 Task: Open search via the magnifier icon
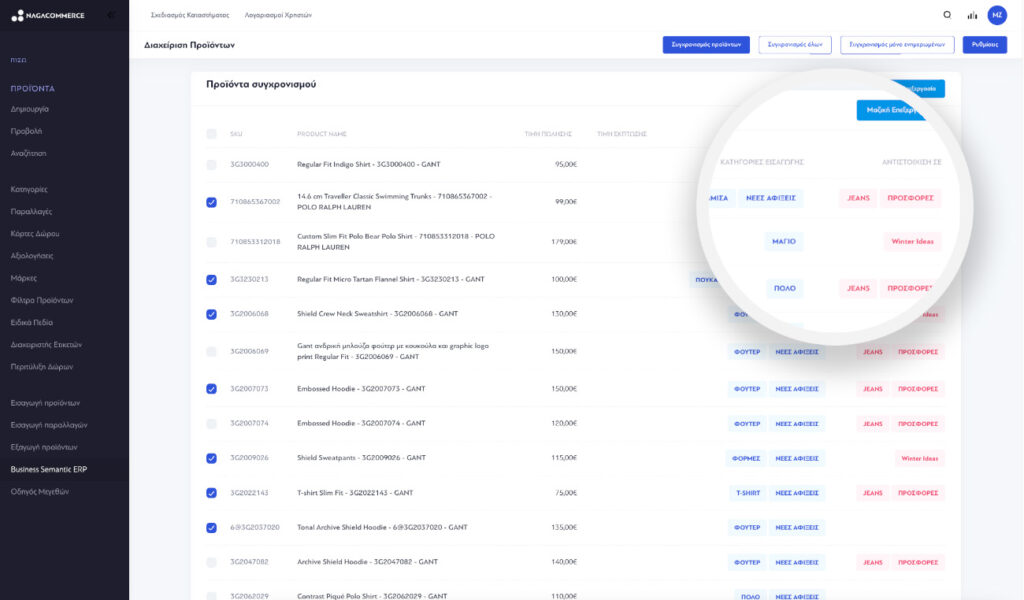coord(947,15)
